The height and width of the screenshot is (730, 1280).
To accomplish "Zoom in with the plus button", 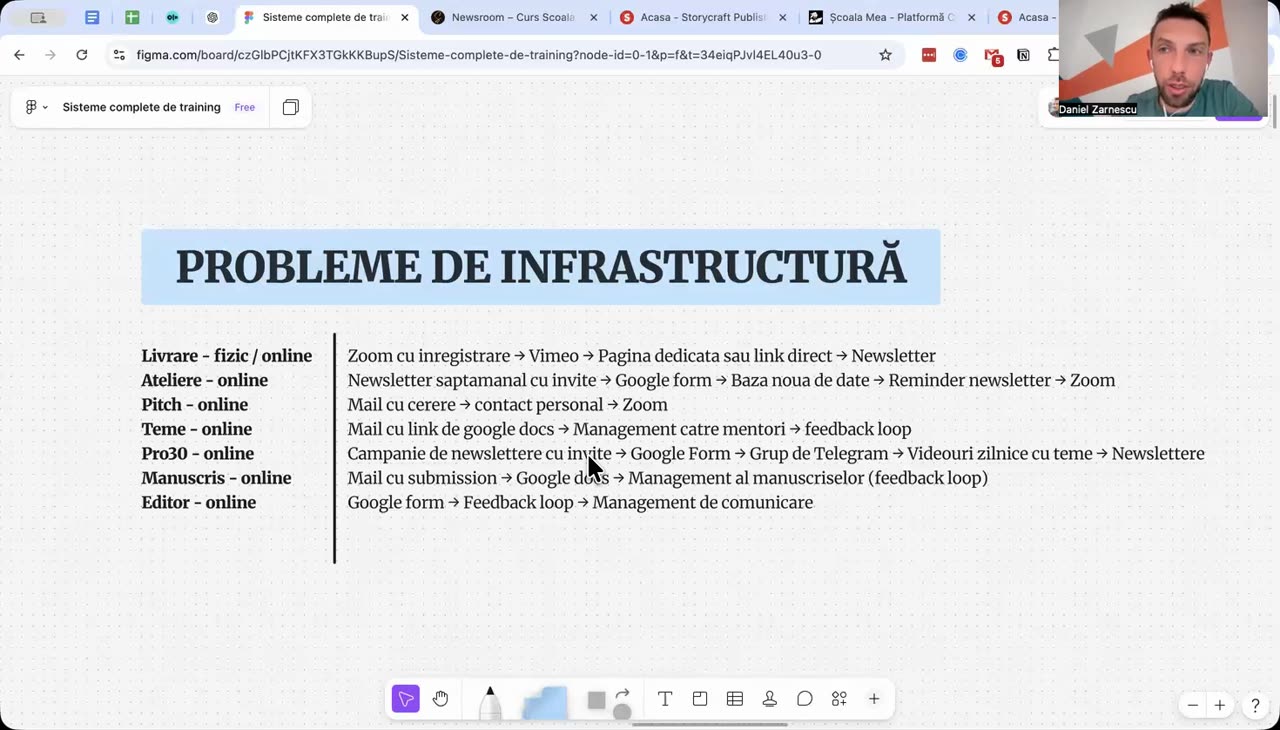I will coord(1220,705).
